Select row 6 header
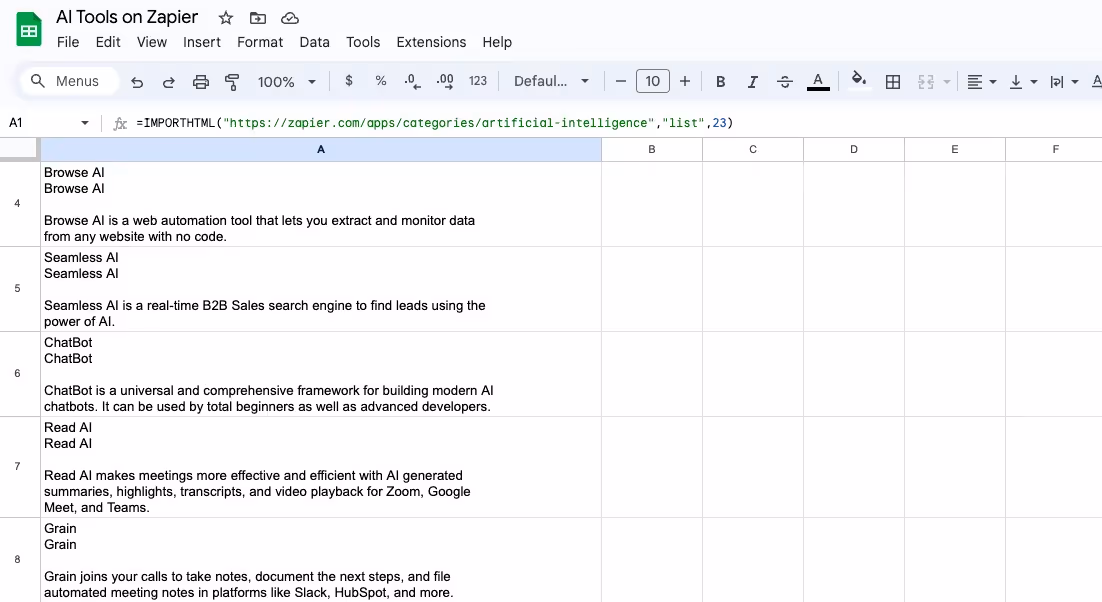The height and width of the screenshot is (602, 1102). pyautogui.click(x=18, y=374)
